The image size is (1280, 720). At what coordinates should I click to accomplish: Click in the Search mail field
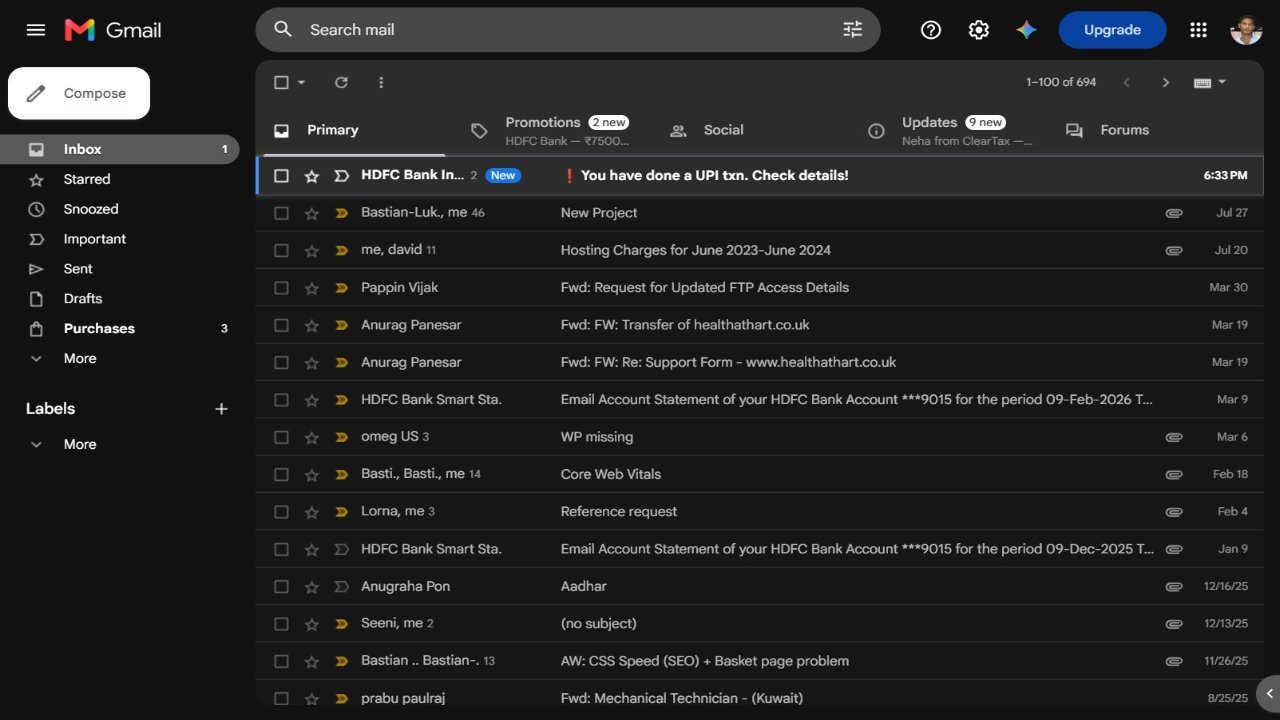(x=568, y=30)
